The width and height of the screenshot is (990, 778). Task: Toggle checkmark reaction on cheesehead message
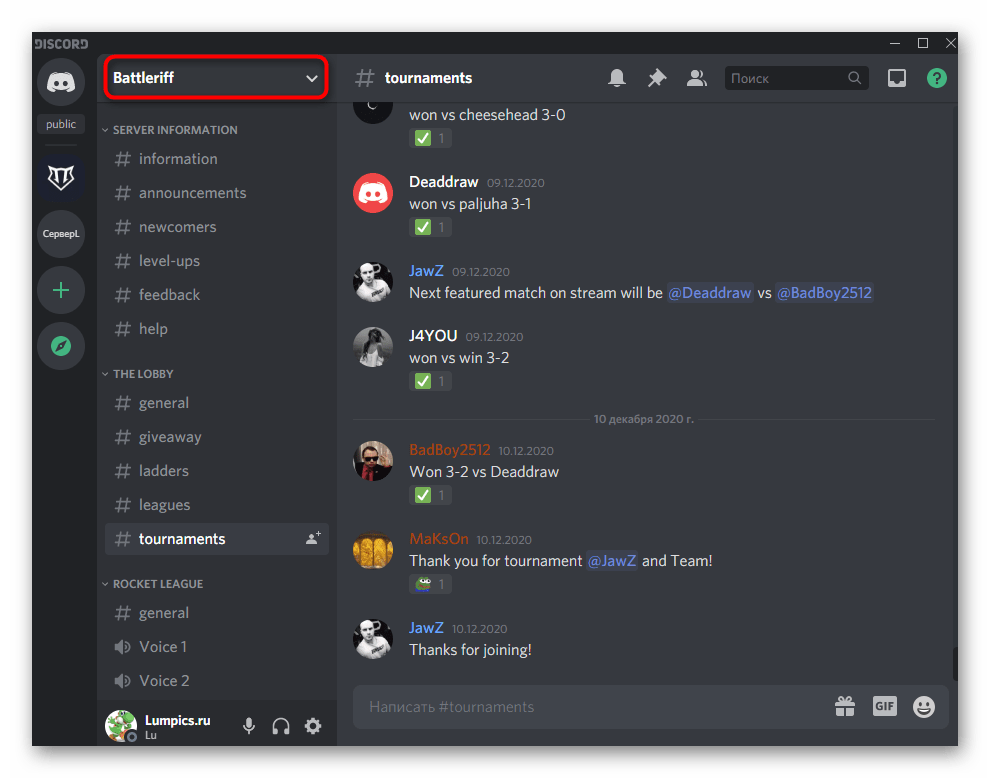pyautogui.click(x=430, y=138)
